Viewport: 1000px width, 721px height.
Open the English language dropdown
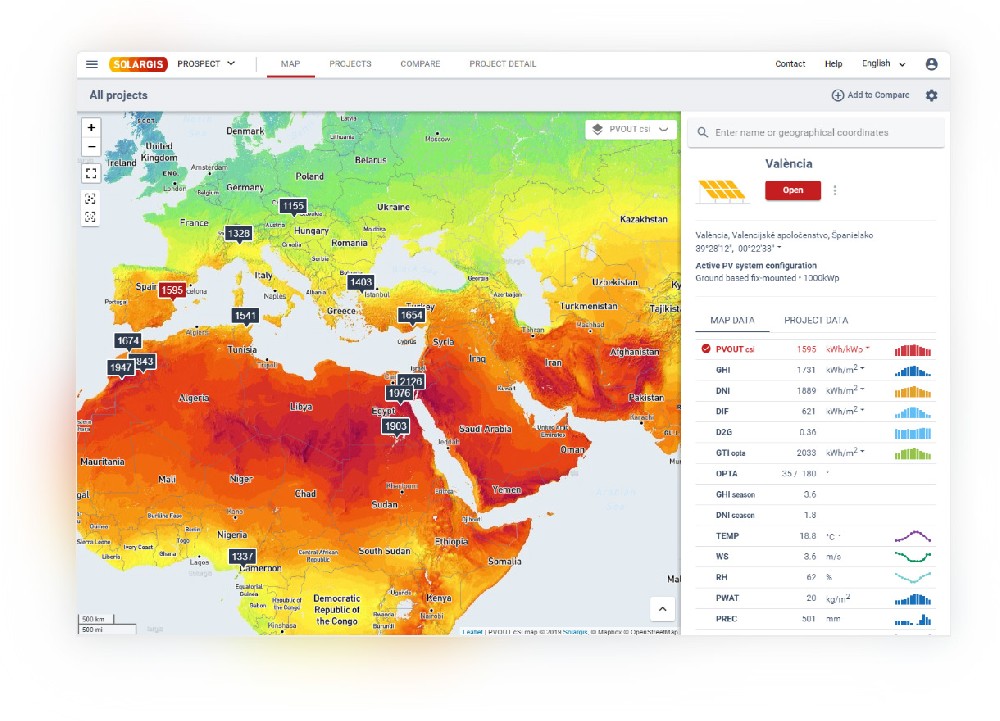coord(883,64)
